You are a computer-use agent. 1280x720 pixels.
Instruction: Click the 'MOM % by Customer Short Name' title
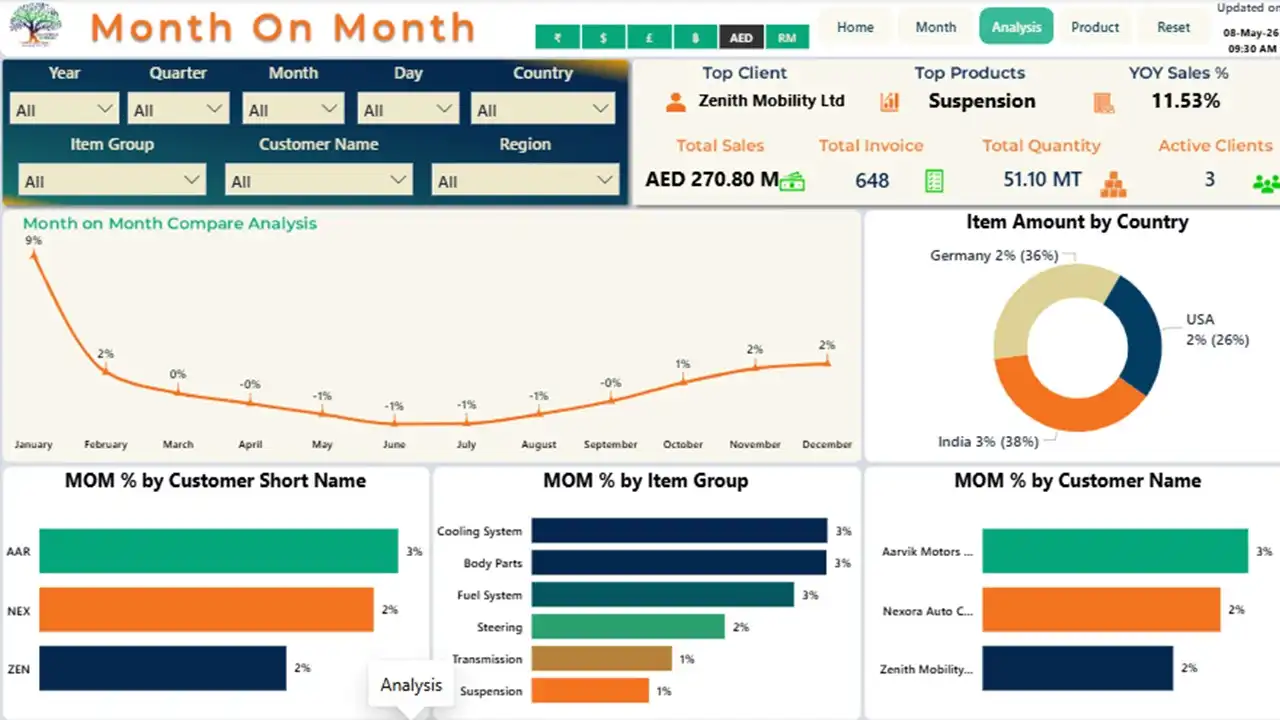point(215,481)
